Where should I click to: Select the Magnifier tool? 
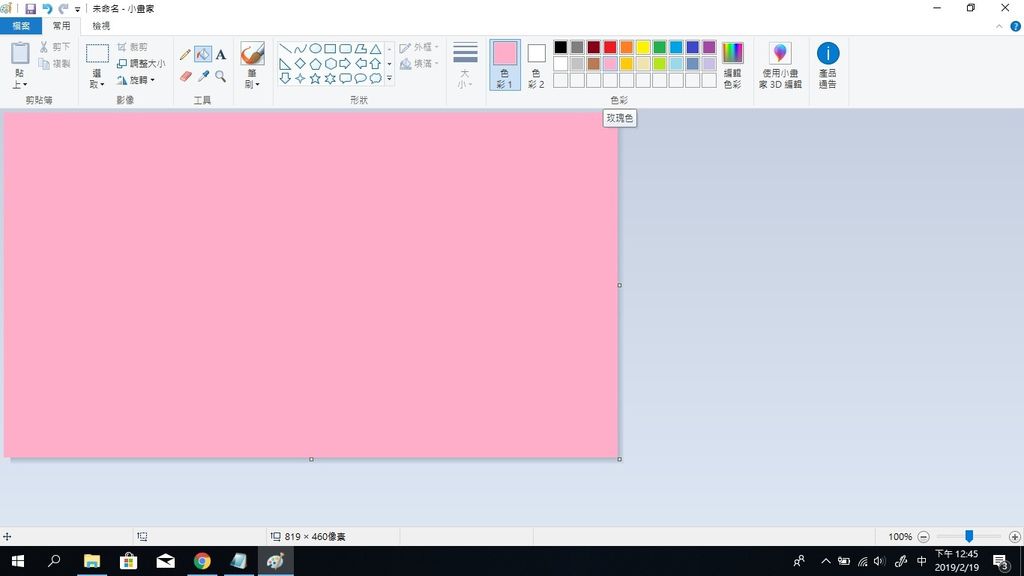pyautogui.click(x=221, y=76)
